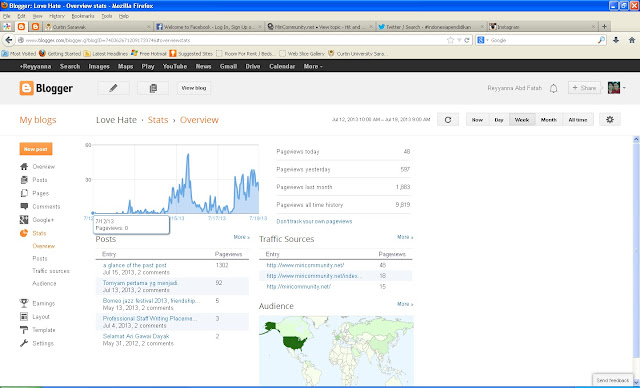Click the profile avatar picture

(x=614, y=88)
